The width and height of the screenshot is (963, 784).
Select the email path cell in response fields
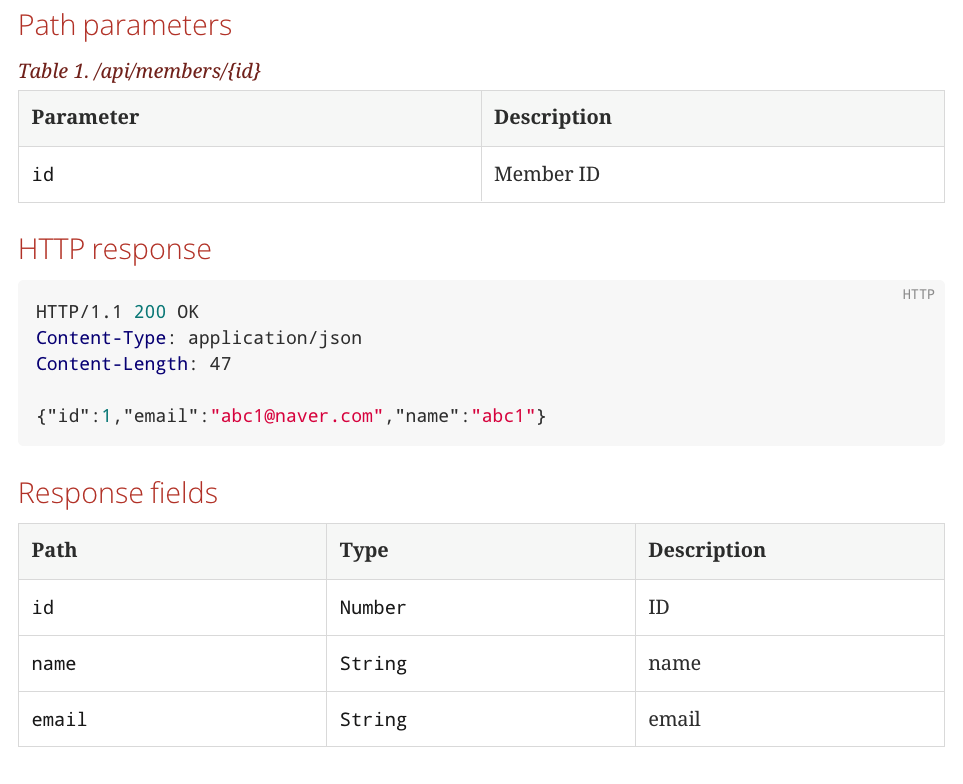173,720
